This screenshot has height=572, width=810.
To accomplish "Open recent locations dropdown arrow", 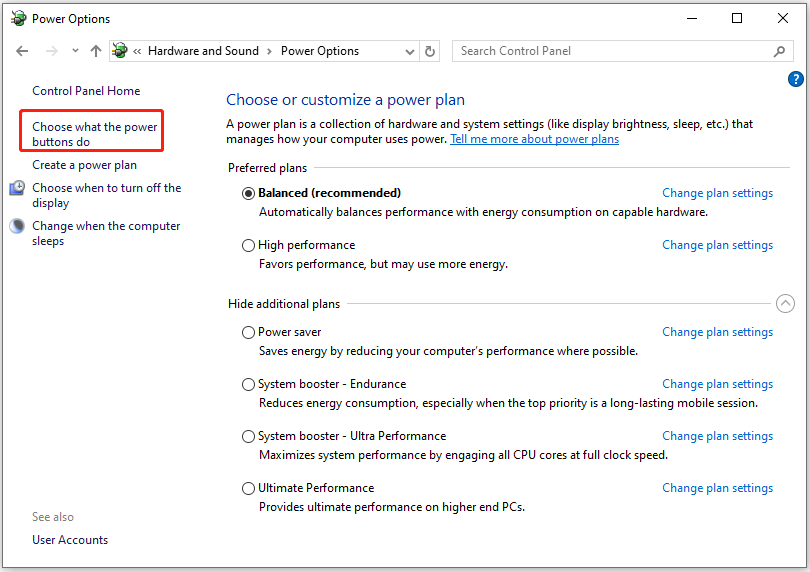I will click(75, 51).
